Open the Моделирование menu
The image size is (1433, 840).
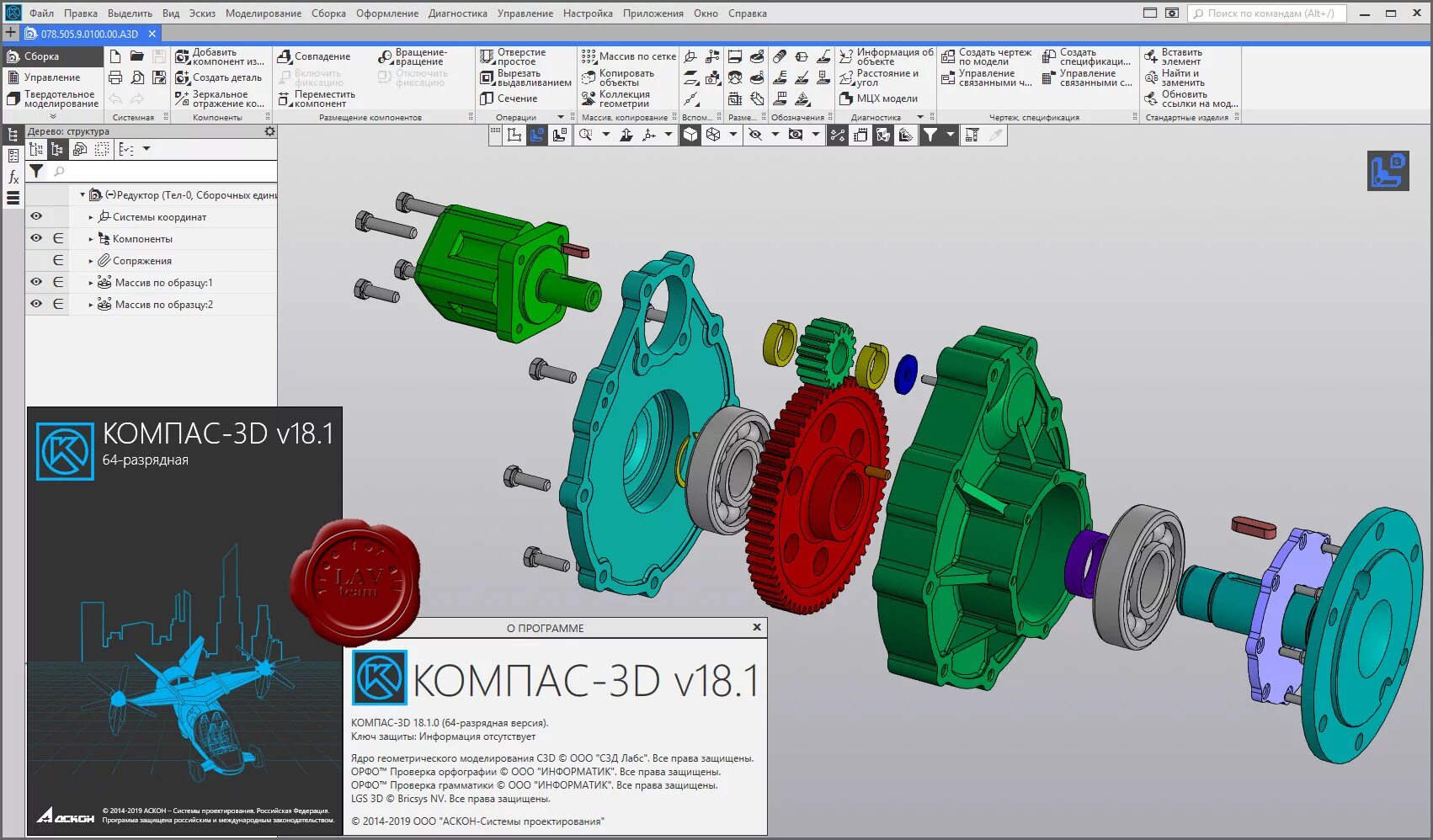264,13
